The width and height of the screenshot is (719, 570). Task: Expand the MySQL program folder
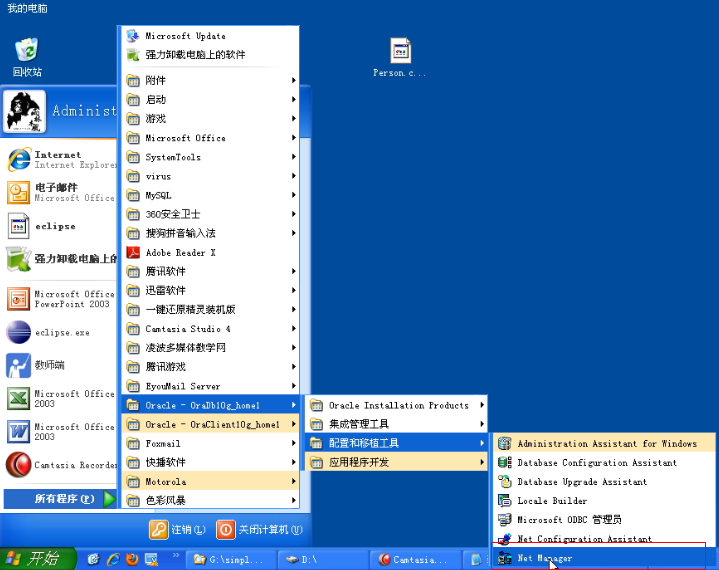click(210, 195)
